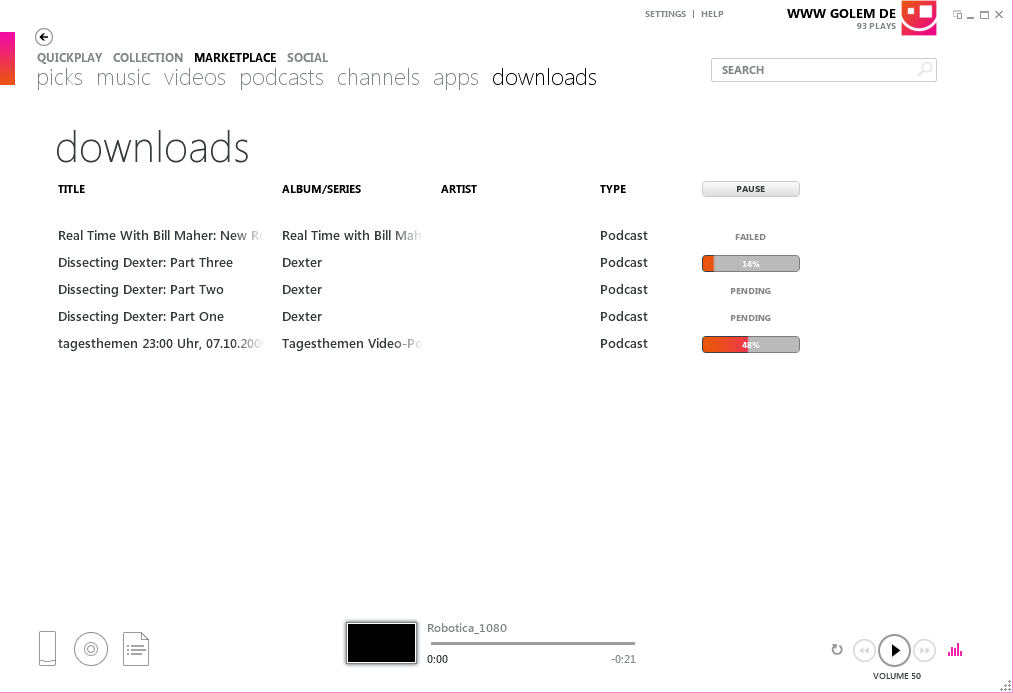Open the device sync icon
This screenshot has height=693, width=1013.
click(x=47, y=648)
